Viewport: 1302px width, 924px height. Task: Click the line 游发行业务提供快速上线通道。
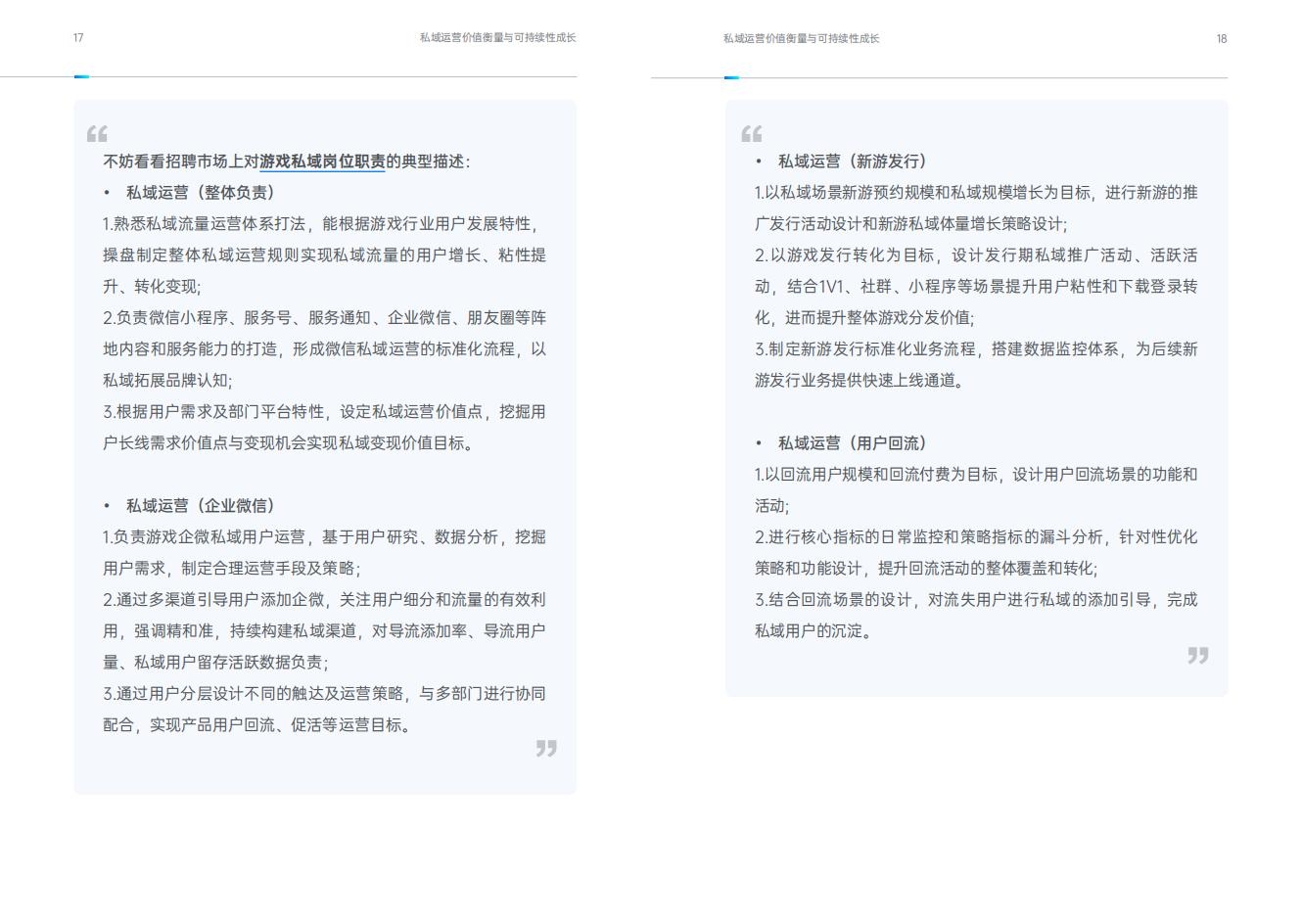[860, 381]
